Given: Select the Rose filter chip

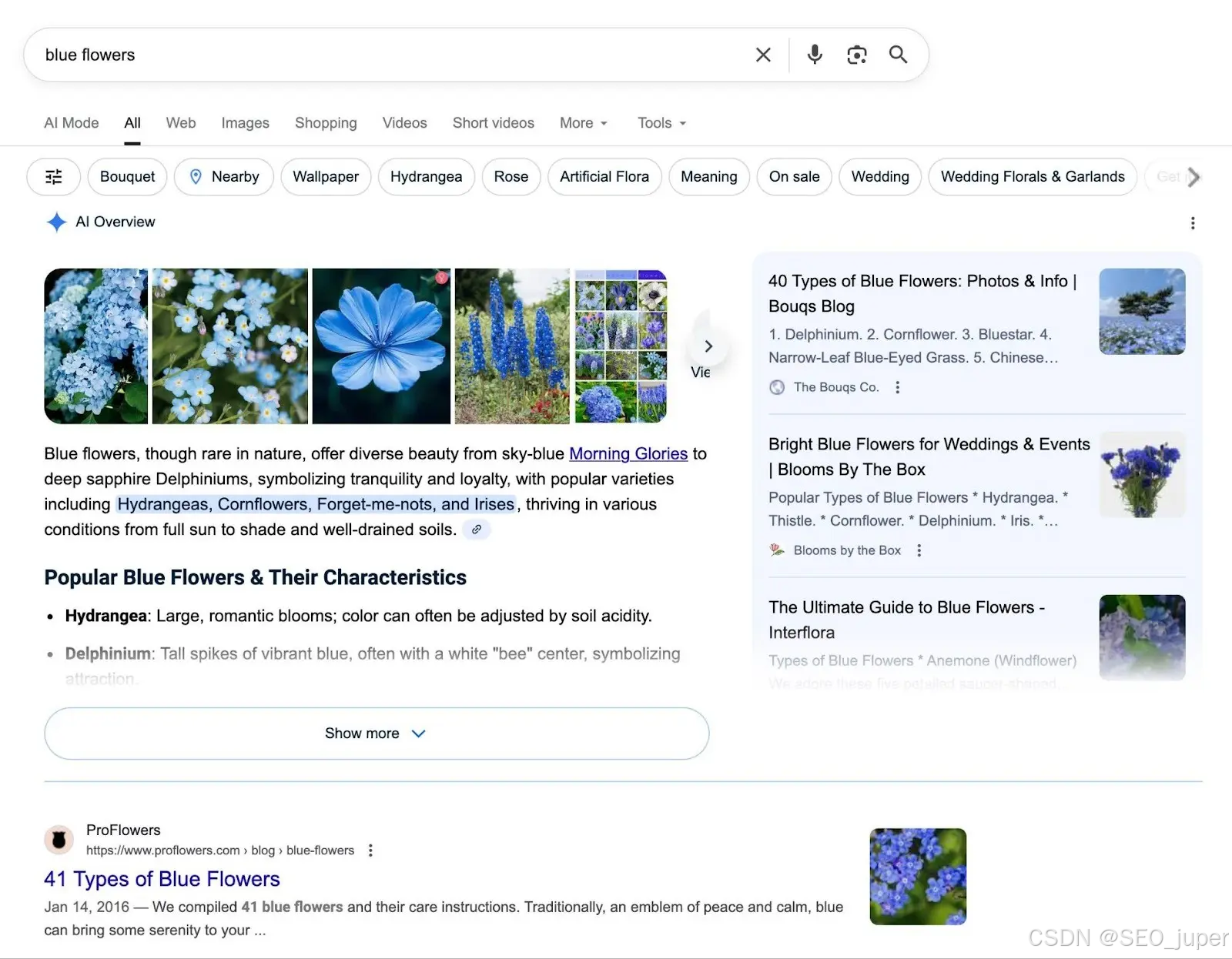Looking at the screenshot, I should (511, 177).
